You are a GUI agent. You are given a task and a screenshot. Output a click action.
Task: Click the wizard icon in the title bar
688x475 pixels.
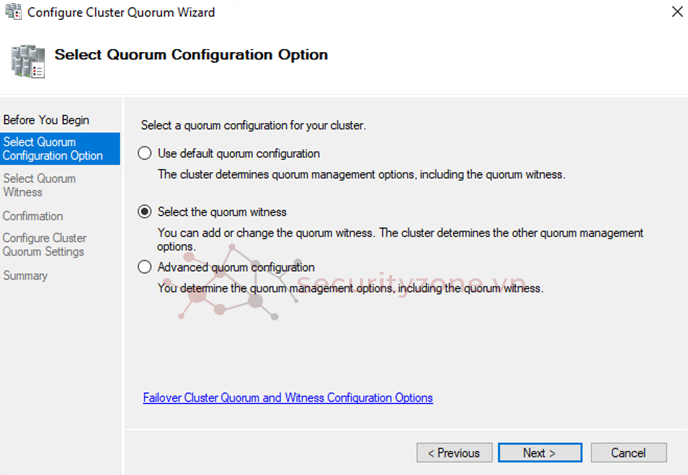click(x=14, y=13)
